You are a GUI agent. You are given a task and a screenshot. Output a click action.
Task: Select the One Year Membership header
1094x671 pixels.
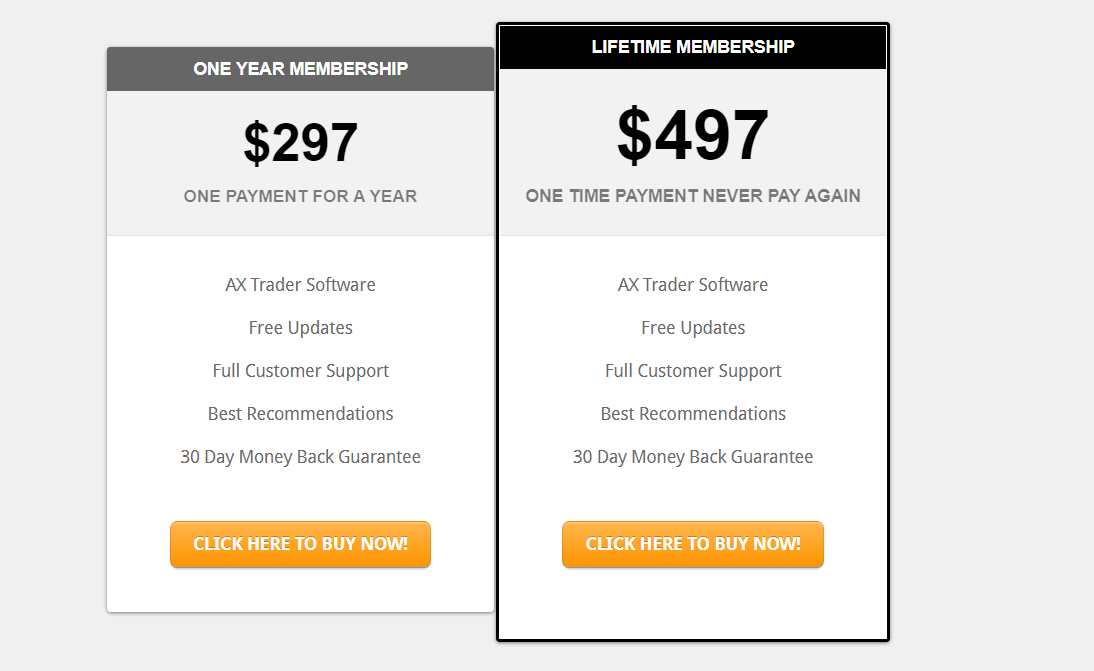click(x=300, y=69)
